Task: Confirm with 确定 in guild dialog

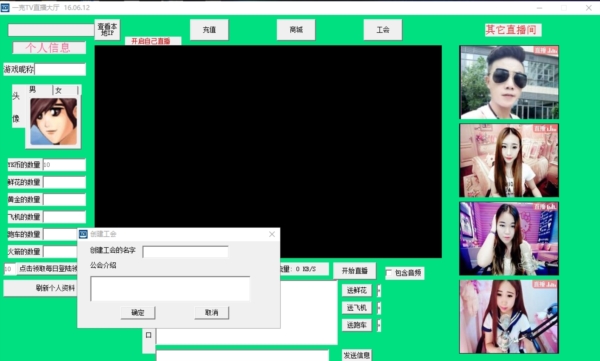Action: coord(138,313)
